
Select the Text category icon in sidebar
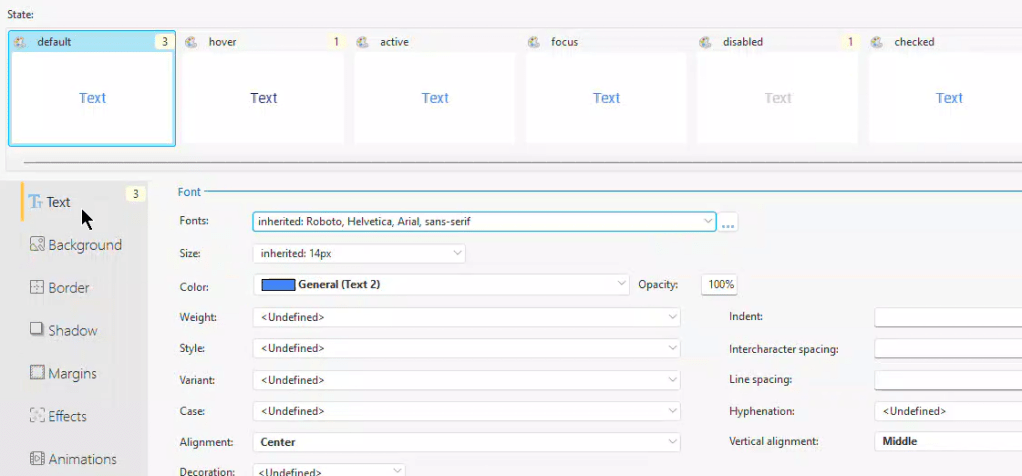36,202
